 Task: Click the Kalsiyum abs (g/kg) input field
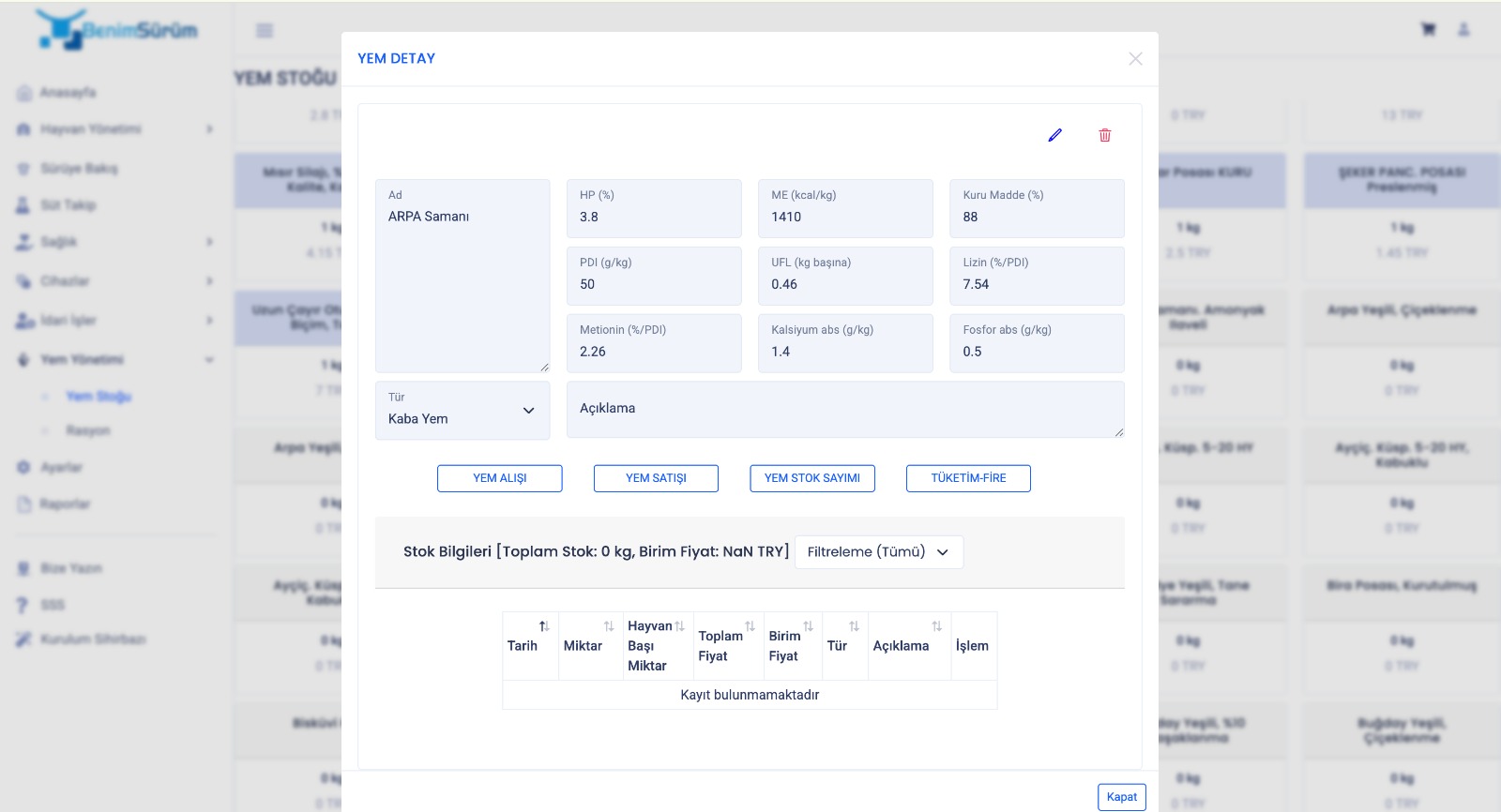(845, 343)
